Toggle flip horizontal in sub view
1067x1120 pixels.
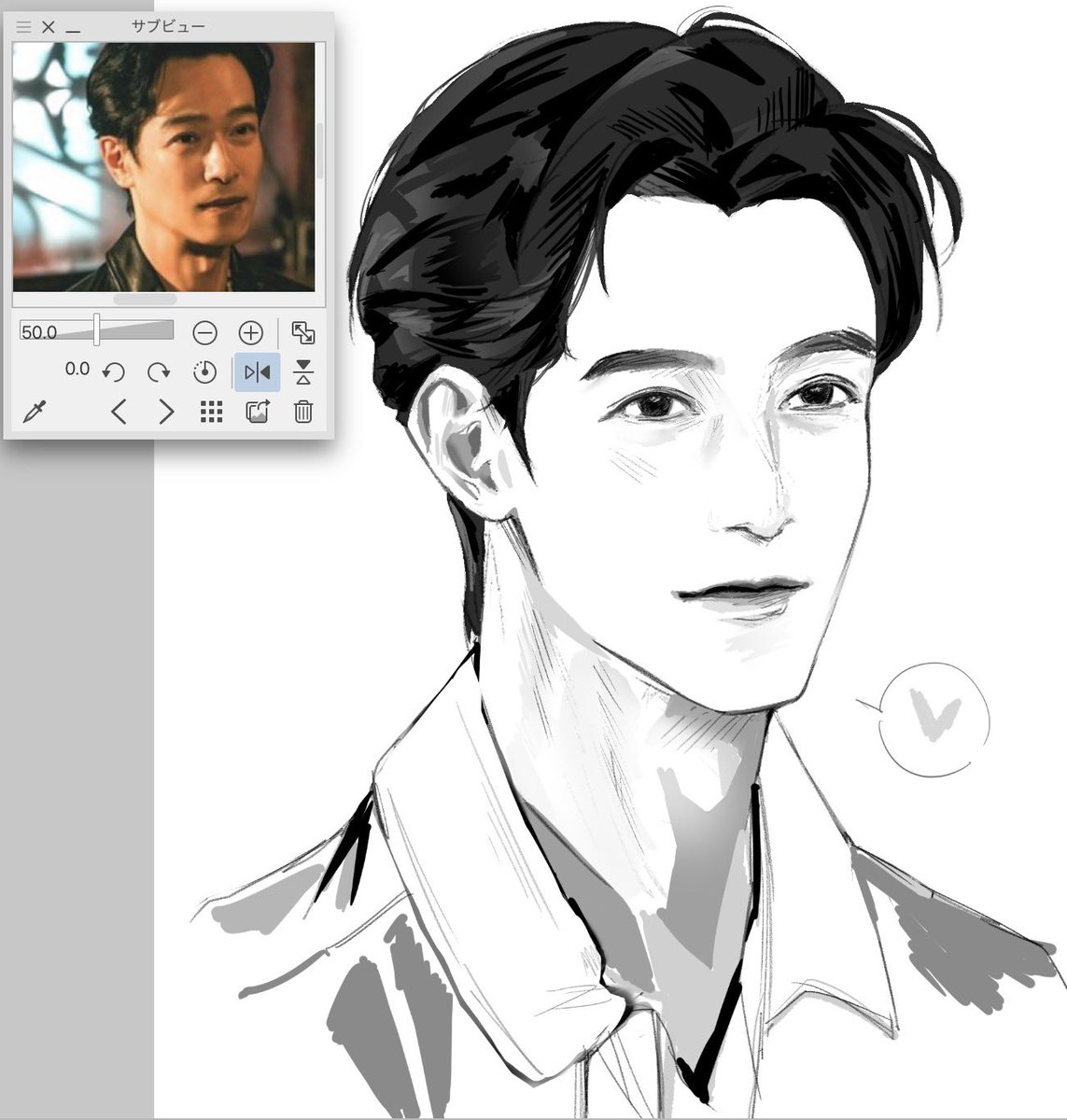tap(257, 372)
